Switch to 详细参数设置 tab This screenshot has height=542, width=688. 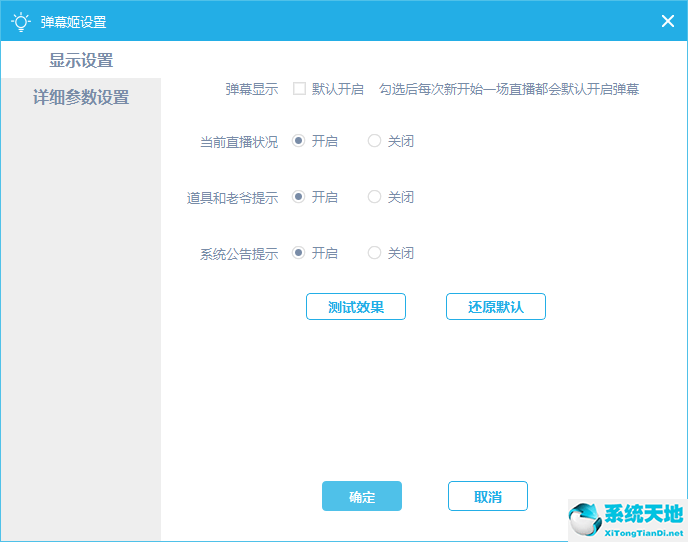coord(81,97)
